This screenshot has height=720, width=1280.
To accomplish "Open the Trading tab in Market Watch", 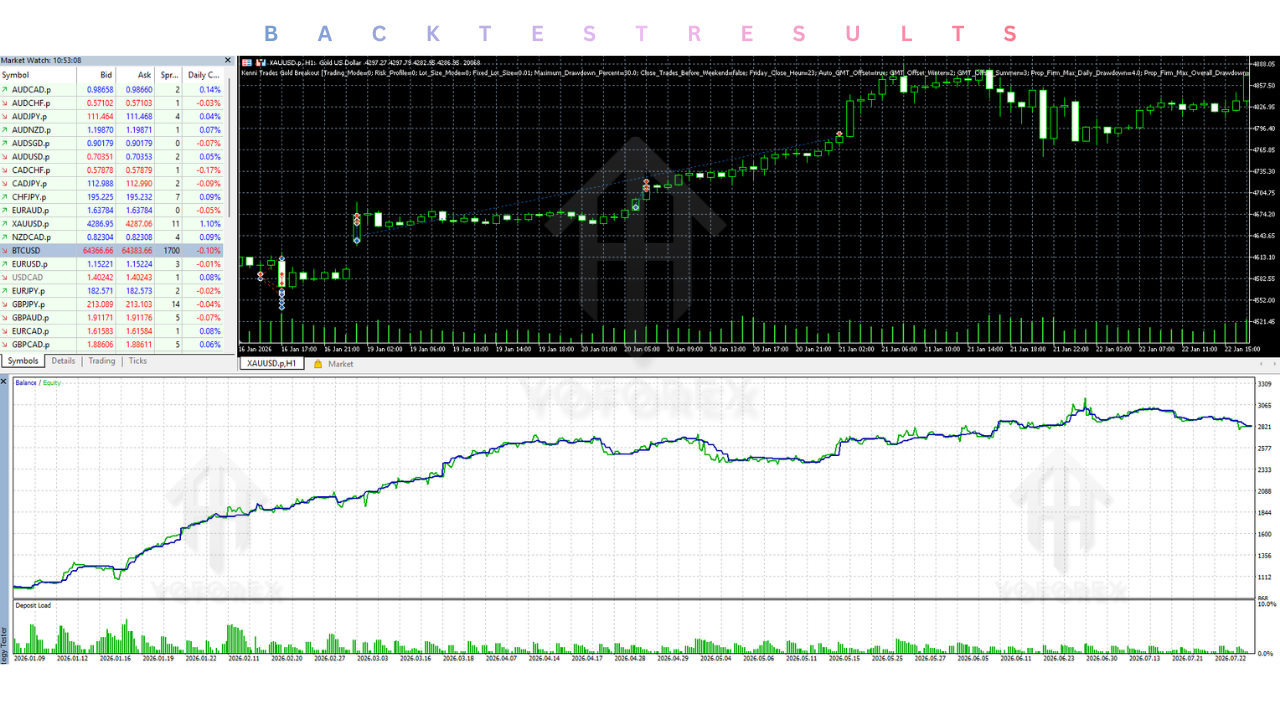I will (x=101, y=361).
